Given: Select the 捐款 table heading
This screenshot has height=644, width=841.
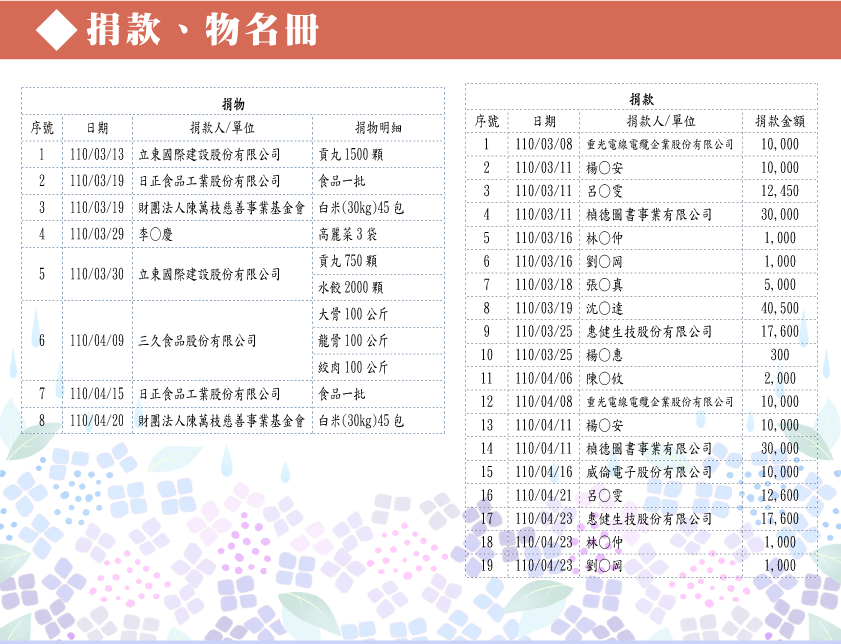Looking at the screenshot, I should pos(641,99).
